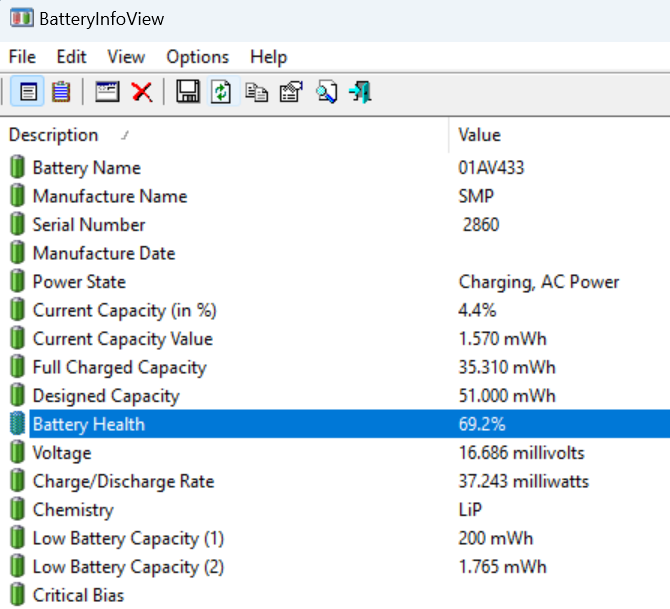Click battery icon beside Voltage

pos(17,453)
